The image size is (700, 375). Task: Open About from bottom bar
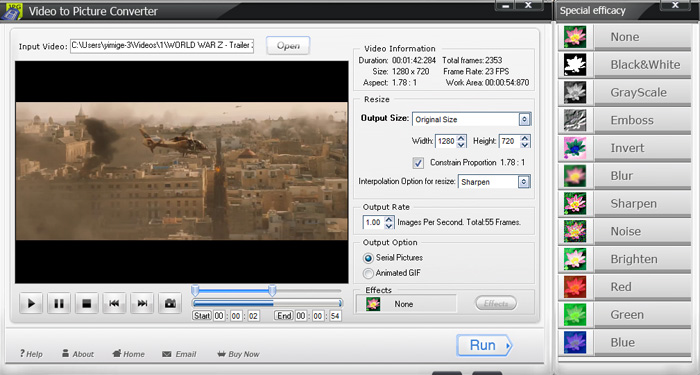[78, 354]
